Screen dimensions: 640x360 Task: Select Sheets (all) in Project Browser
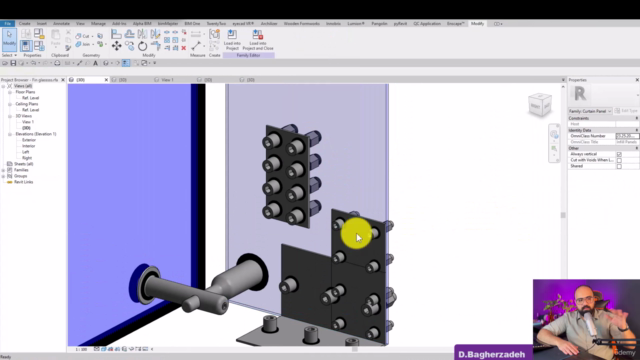coord(23,164)
